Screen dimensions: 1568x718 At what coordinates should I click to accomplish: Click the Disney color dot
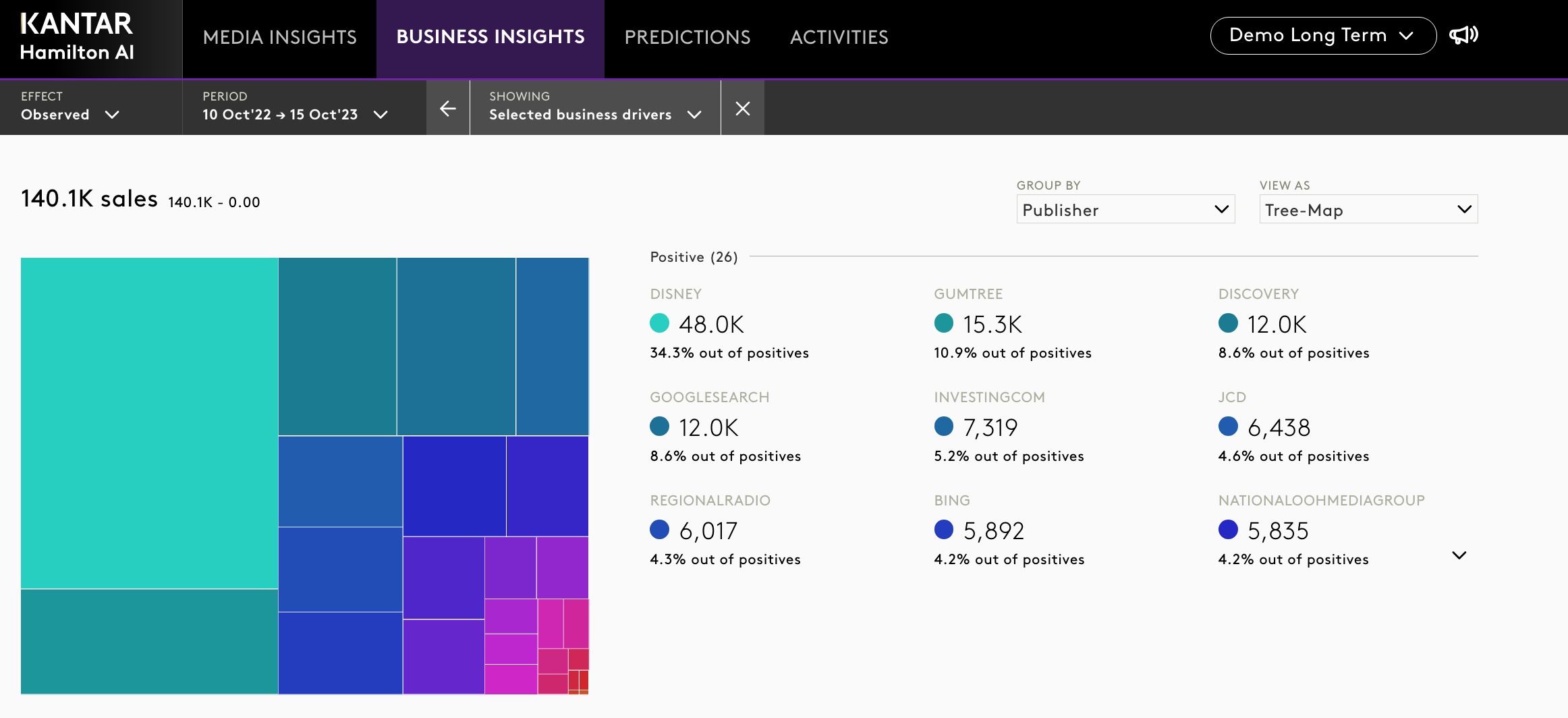coord(659,323)
